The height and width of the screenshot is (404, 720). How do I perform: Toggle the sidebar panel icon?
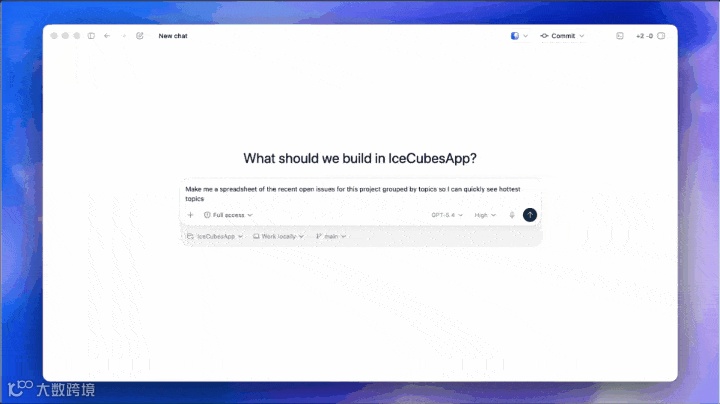(x=91, y=36)
